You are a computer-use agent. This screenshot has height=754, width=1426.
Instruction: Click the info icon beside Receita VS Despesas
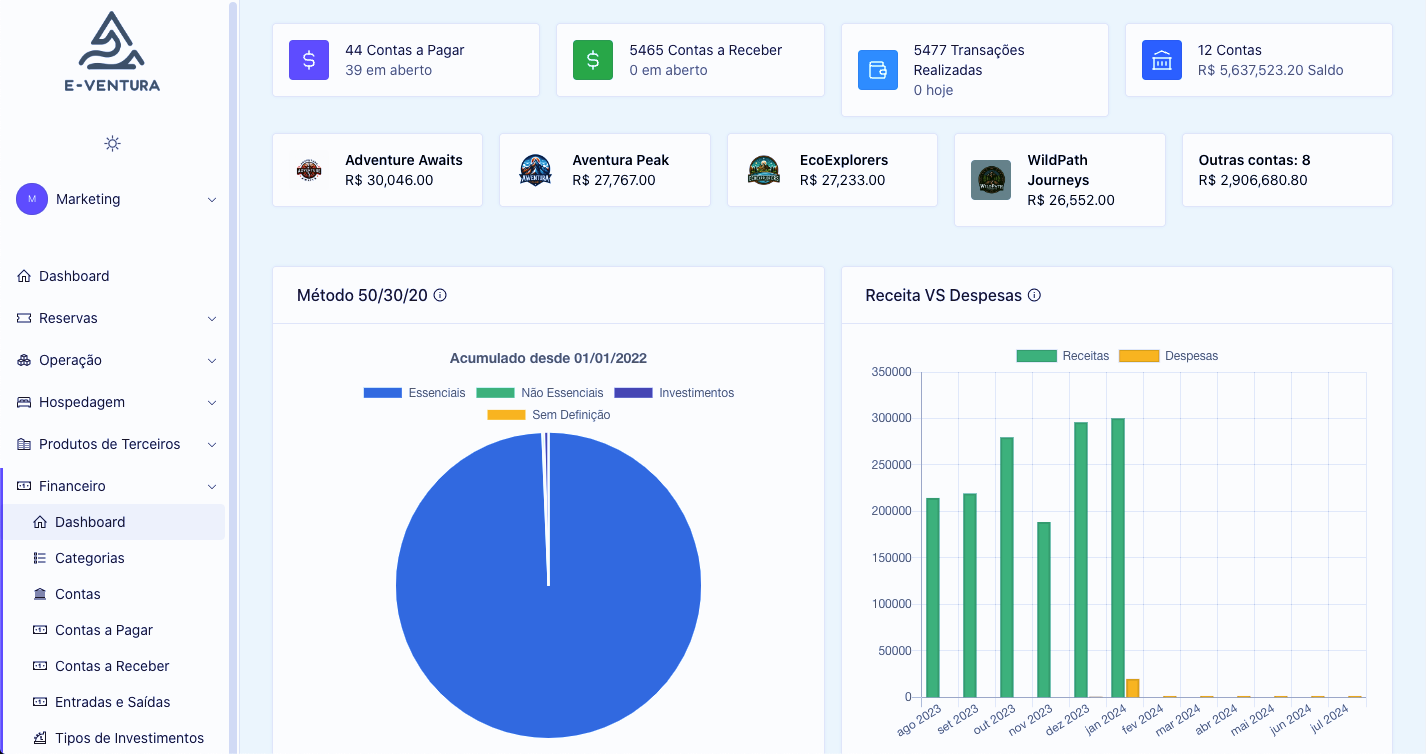coord(1035,295)
